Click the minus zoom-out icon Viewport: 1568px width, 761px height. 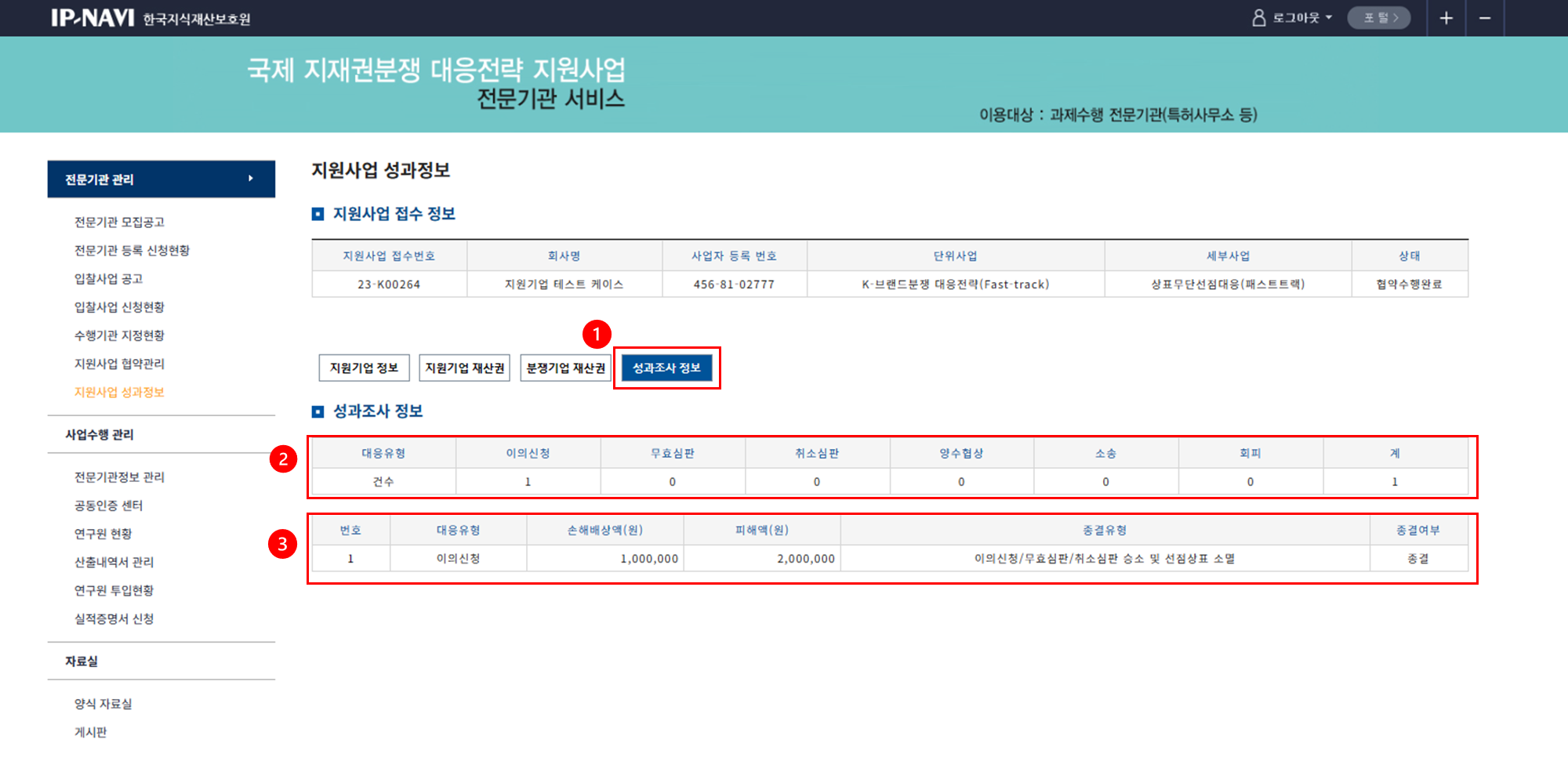coord(1485,18)
